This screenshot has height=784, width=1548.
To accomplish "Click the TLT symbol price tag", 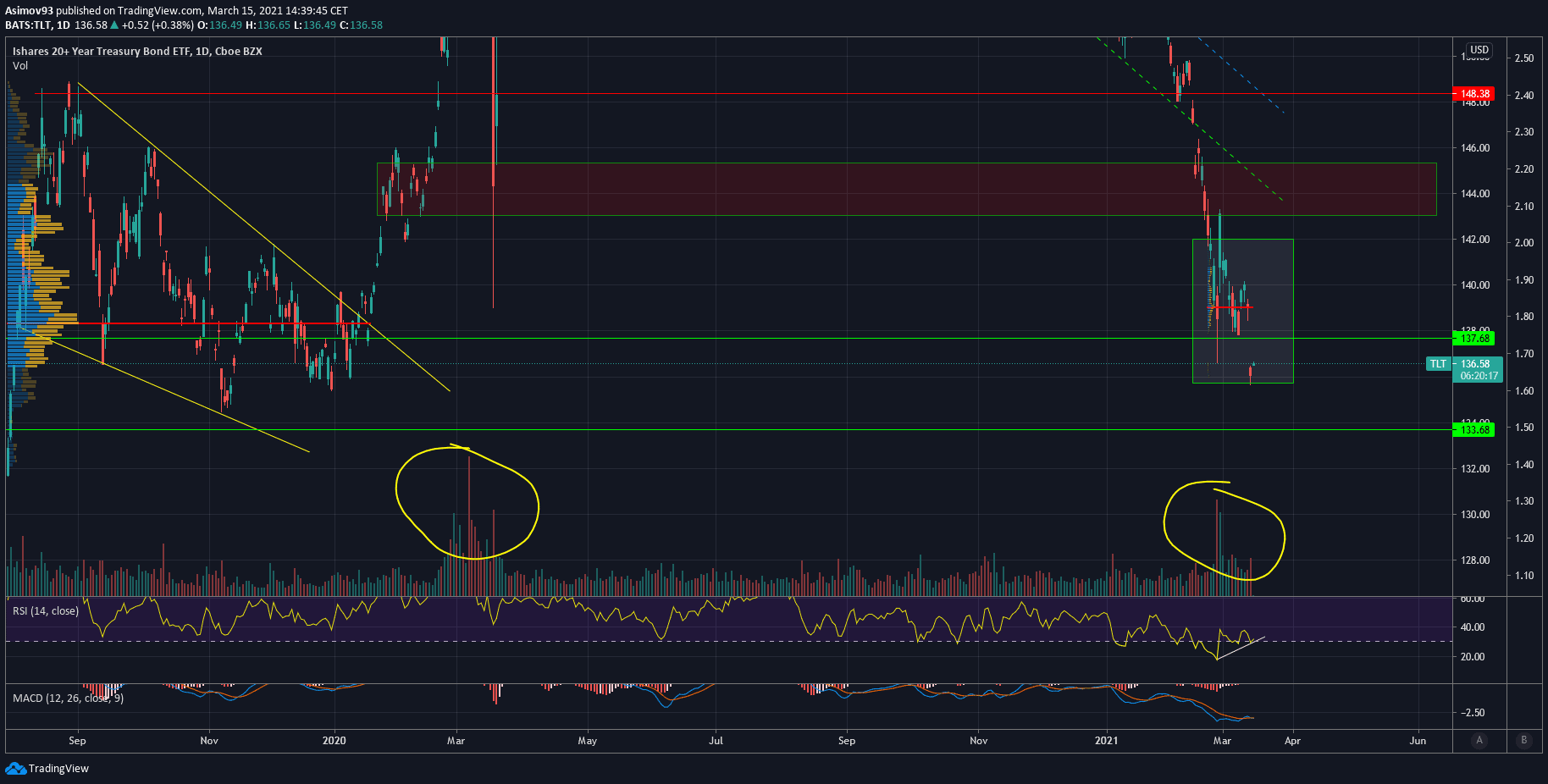I will [1438, 364].
